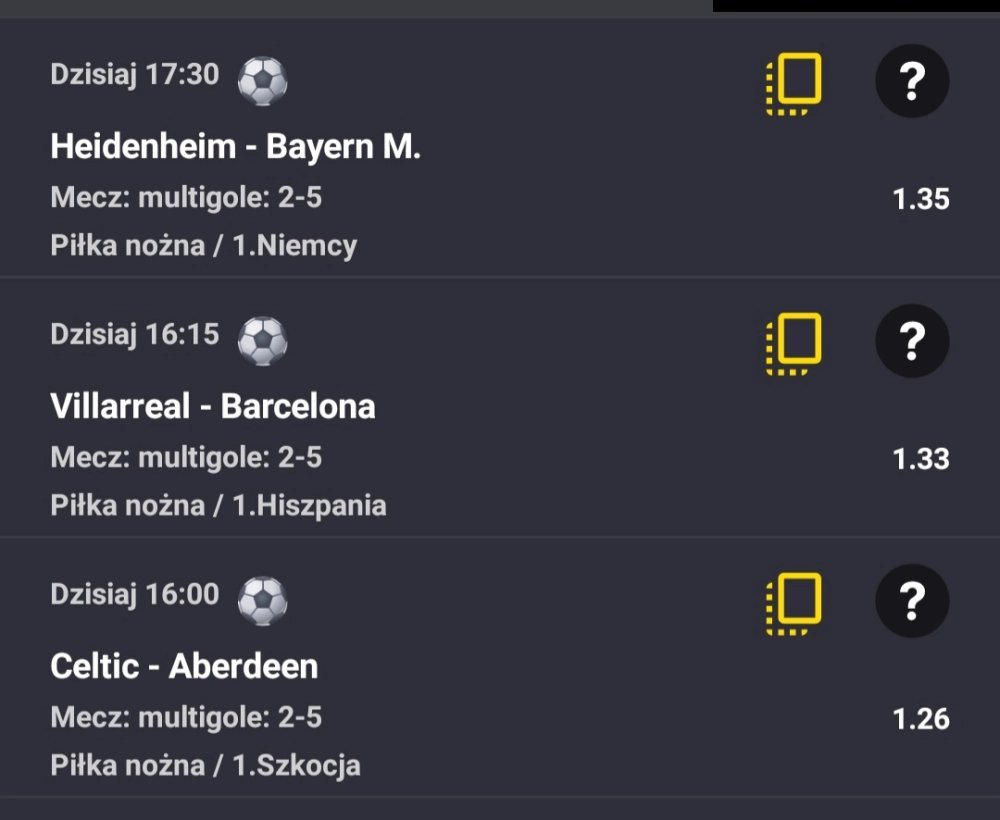Copy the Villarreal - Barcelona bet selection
Screen dimensions: 1000x820
coord(795,342)
